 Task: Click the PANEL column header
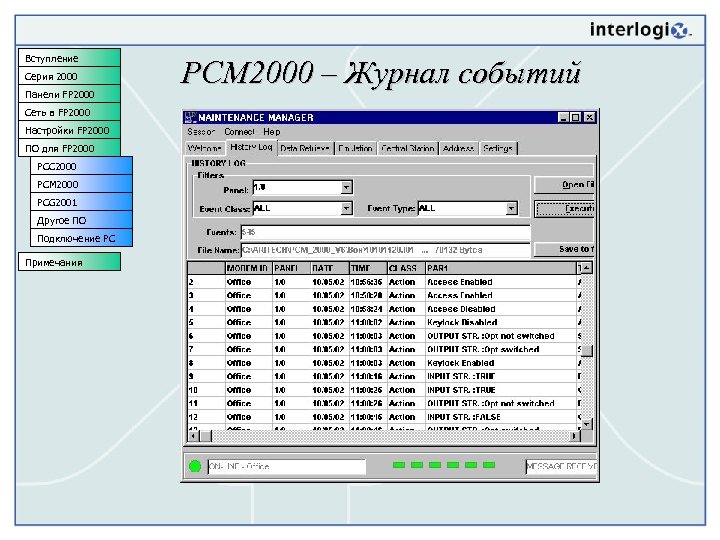pyautogui.click(x=291, y=268)
